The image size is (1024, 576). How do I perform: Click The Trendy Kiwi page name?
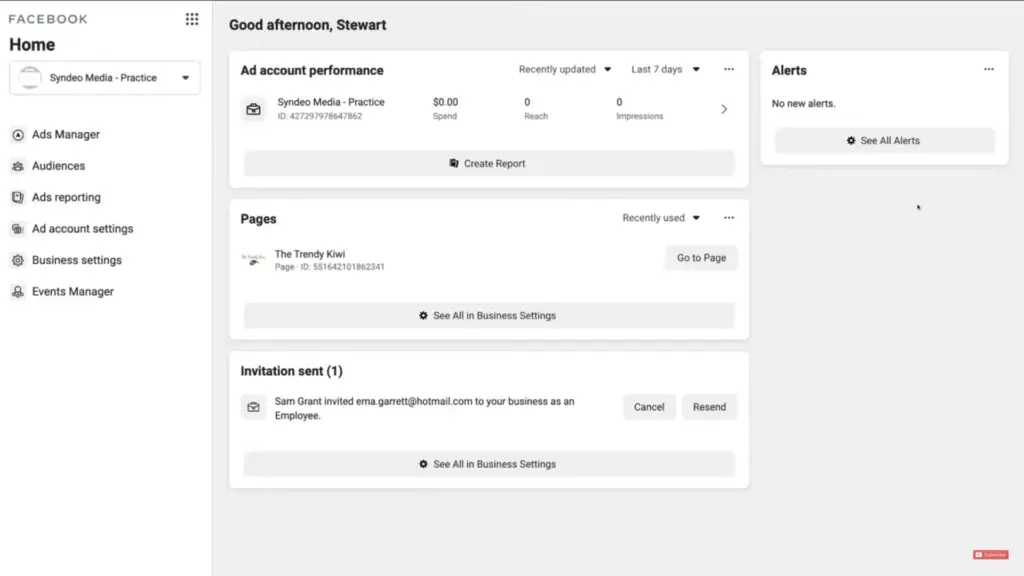coord(310,254)
